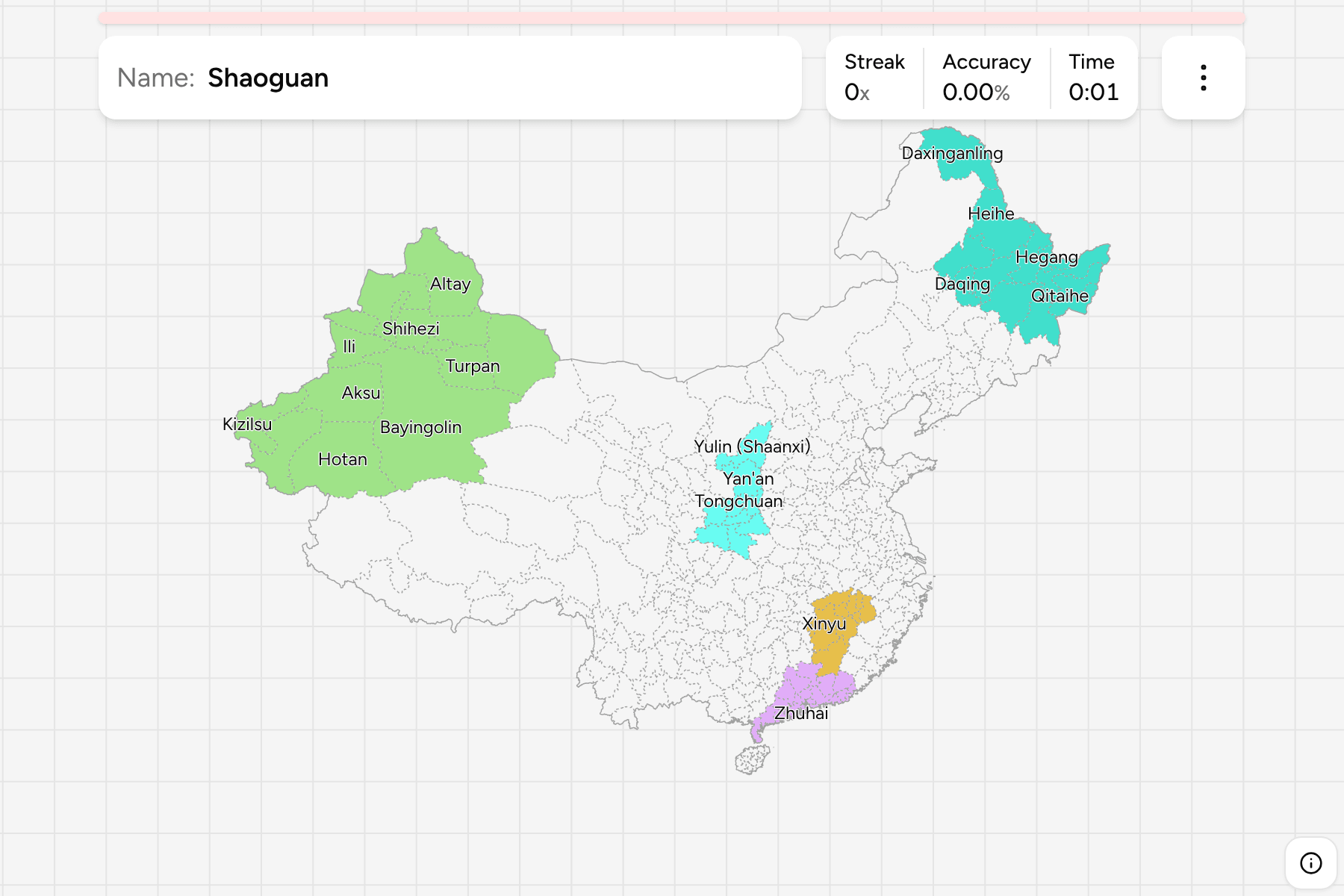Click the Streak counter
The height and width of the screenshot is (896, 1344).
(x=874, y=78)
